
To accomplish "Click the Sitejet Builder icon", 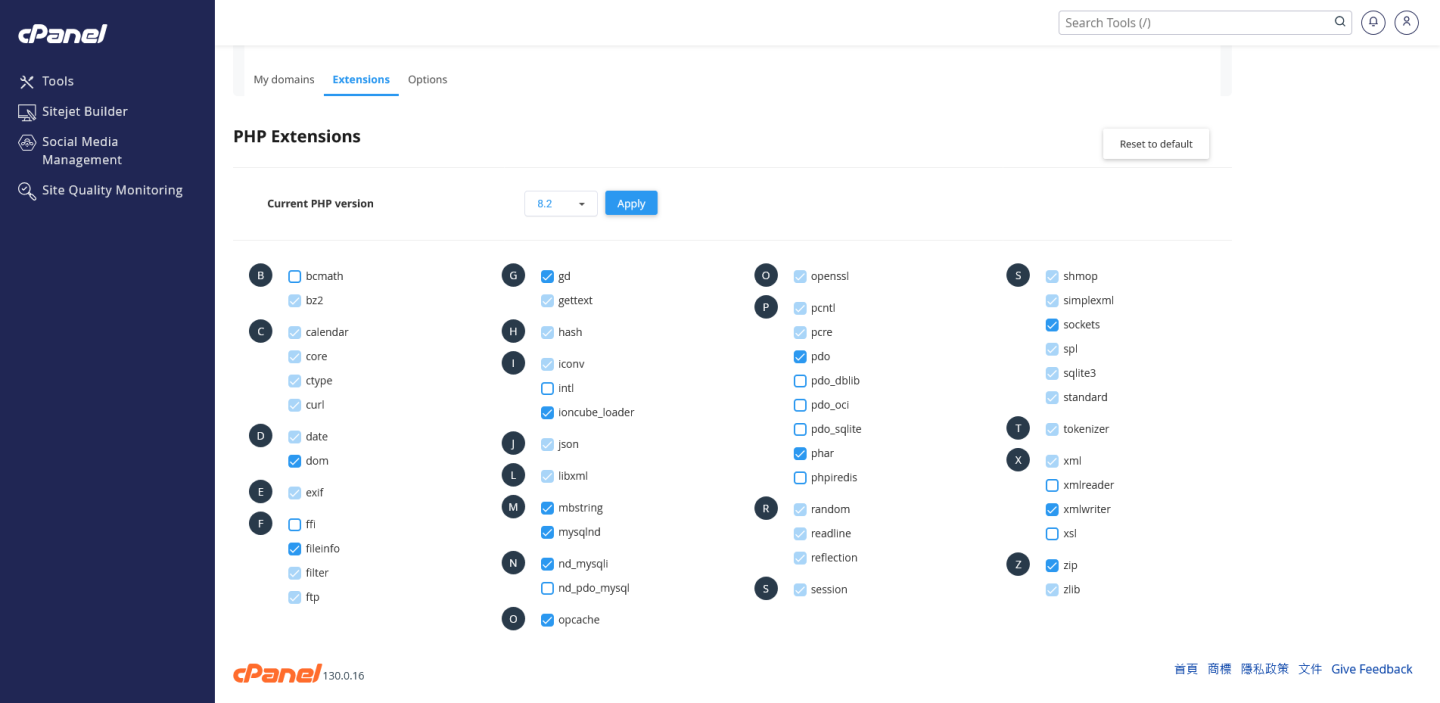I will [27, 112].
